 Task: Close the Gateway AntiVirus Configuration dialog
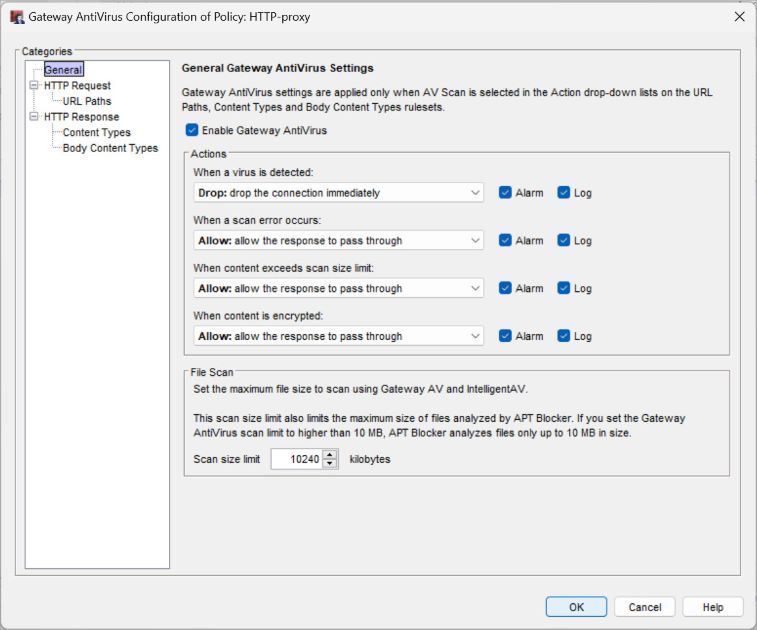[x=739, y=17]
